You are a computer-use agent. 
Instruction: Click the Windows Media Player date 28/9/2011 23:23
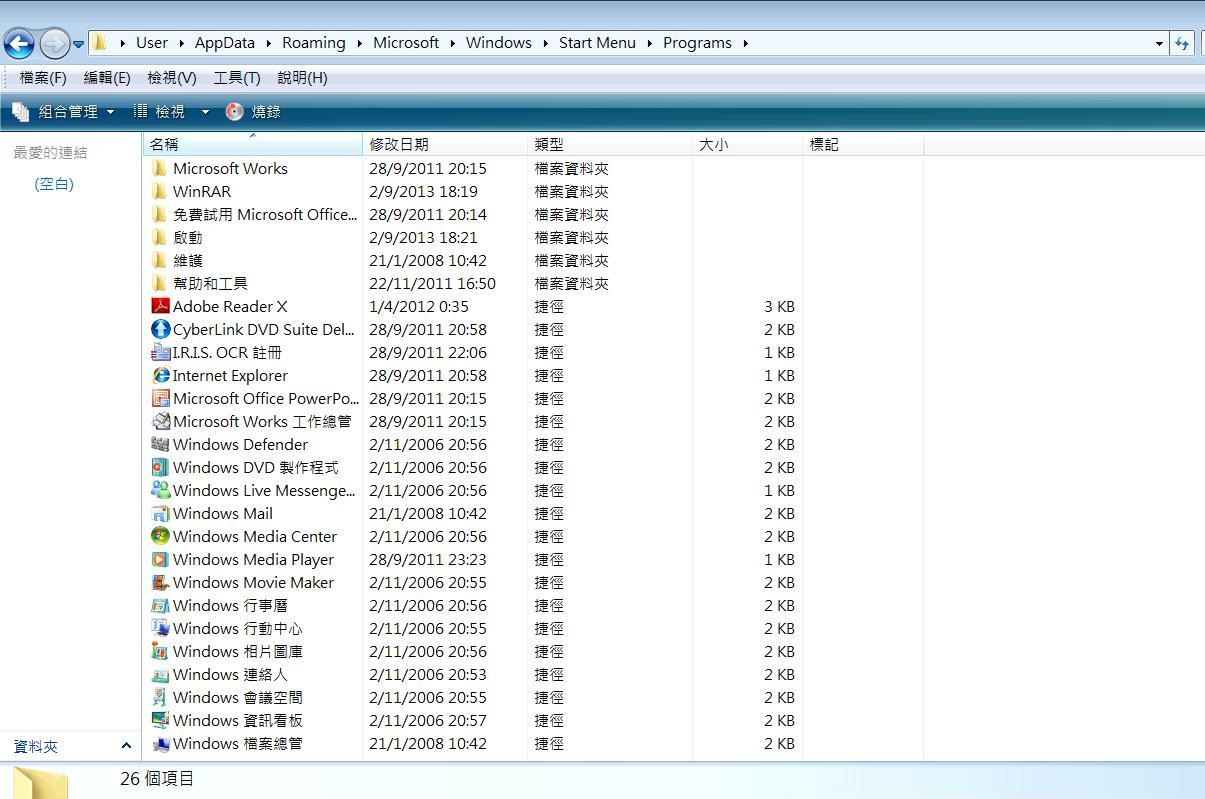[428, 559]
